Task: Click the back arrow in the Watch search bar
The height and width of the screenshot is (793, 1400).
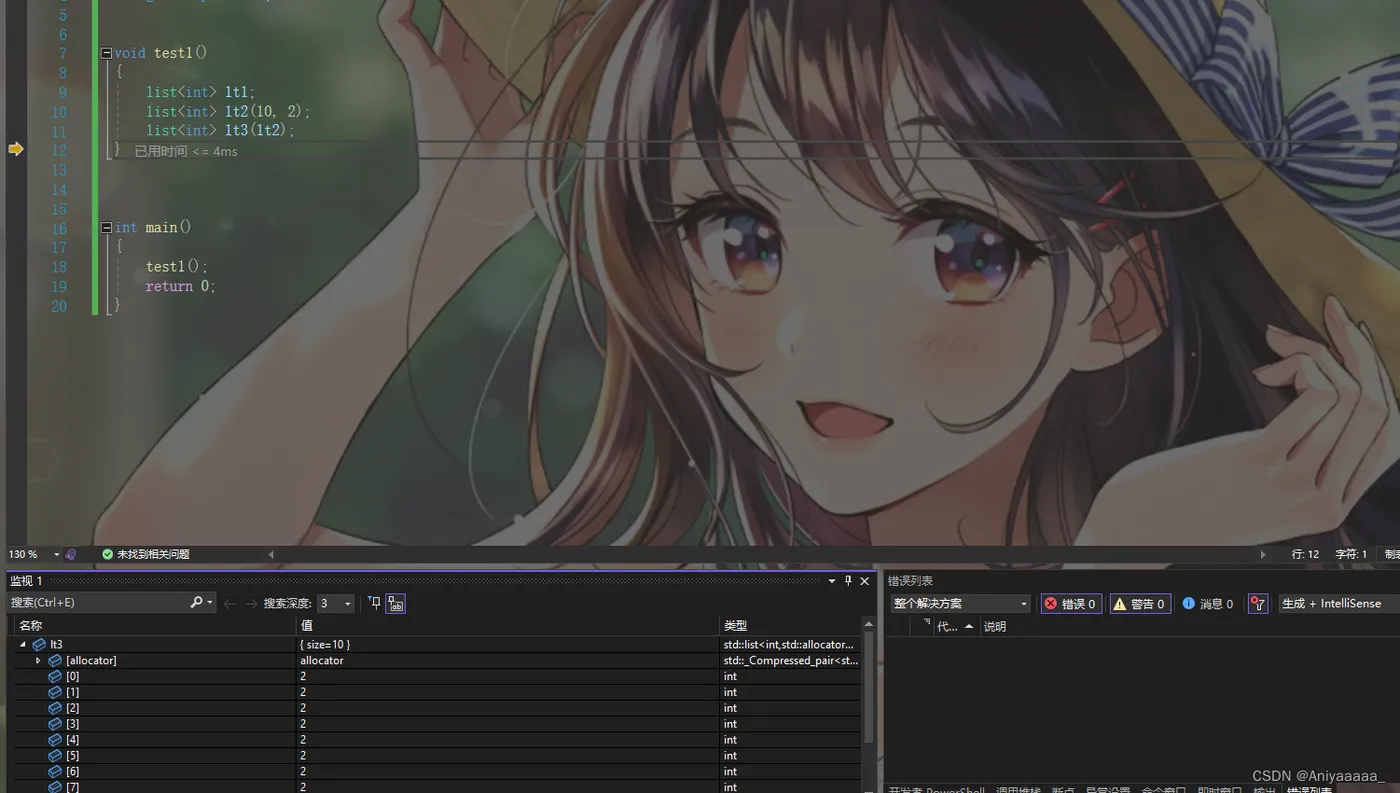Action: [x=230, y=603]
